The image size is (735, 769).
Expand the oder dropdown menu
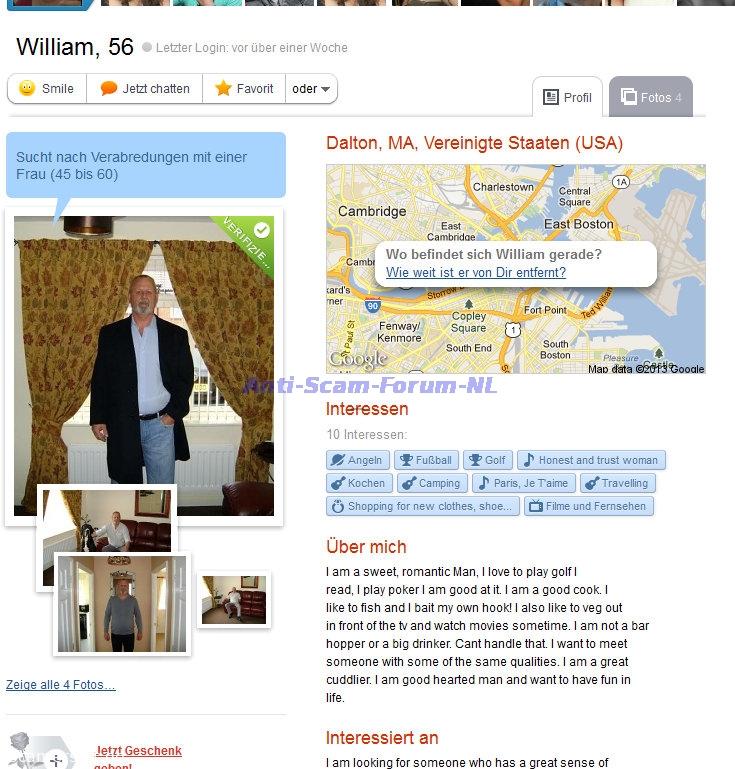pyautogui.click(x=311, y=89)
